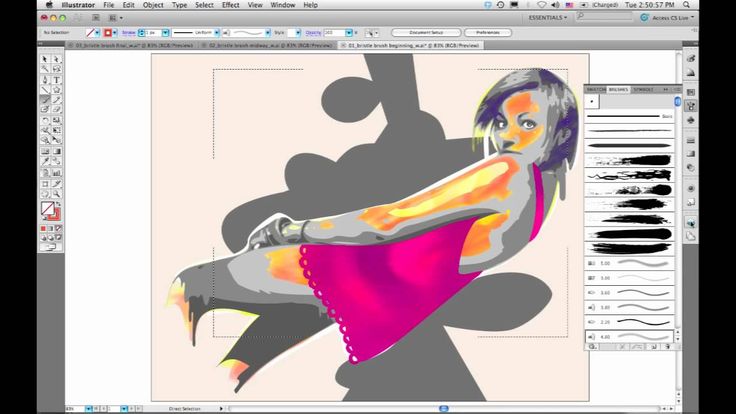Select the Scale tool
This screenshot has height=414, width=736.
pyautogui.click(x=56, y=120)
